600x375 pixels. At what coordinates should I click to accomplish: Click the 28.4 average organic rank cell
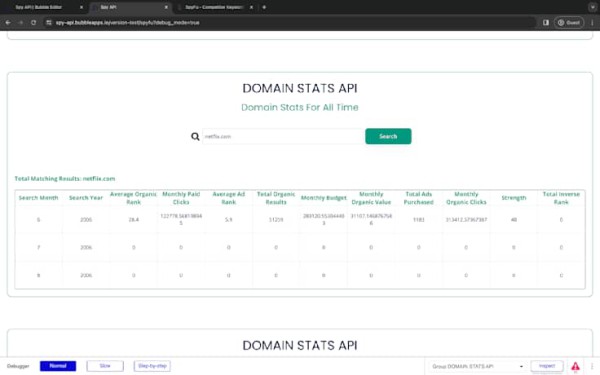click(x=134, y=220)
